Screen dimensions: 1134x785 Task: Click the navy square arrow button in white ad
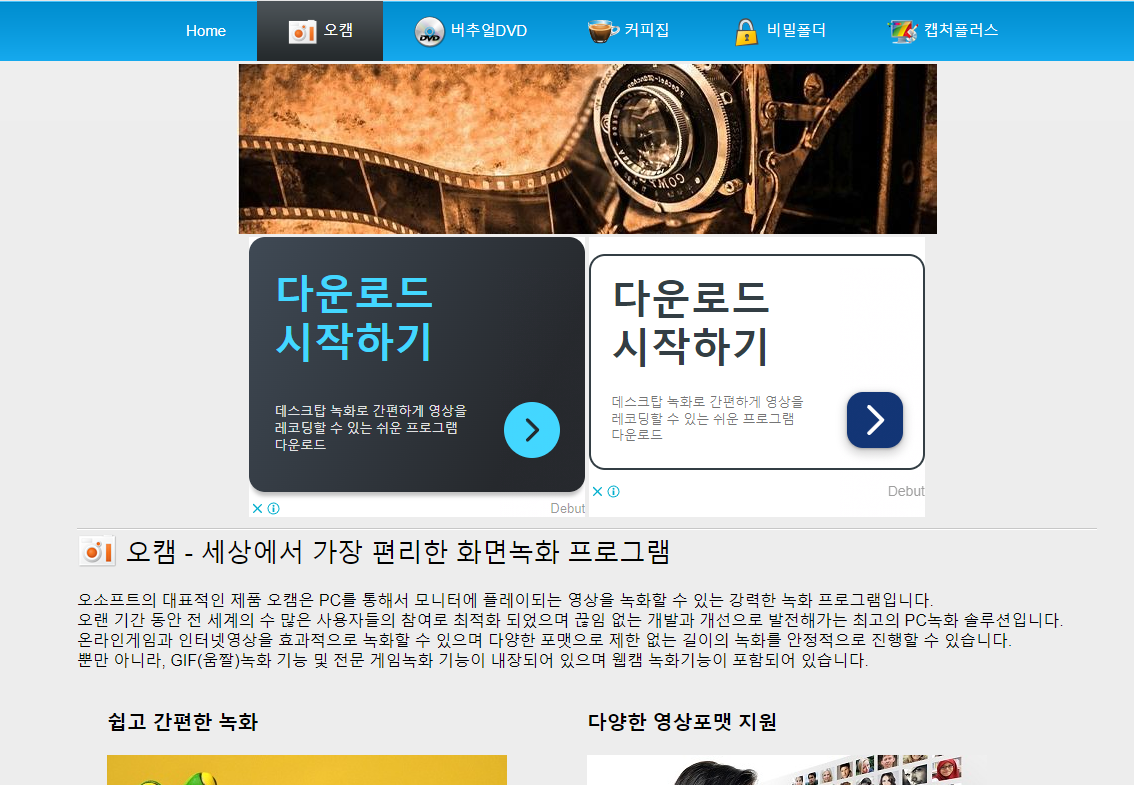pyautogui.click(x=874, y=420)
